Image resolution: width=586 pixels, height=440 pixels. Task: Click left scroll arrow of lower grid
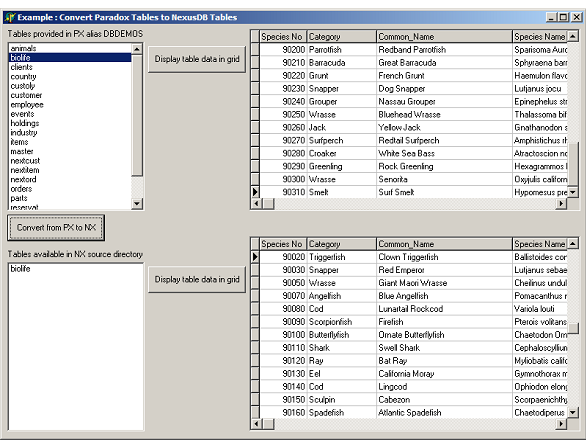click(256, 424)
